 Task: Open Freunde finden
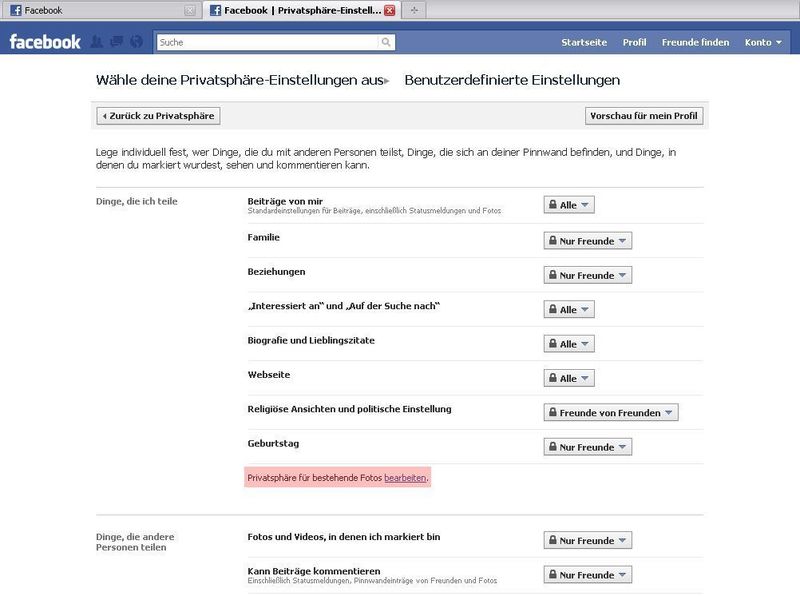[695, 42]
